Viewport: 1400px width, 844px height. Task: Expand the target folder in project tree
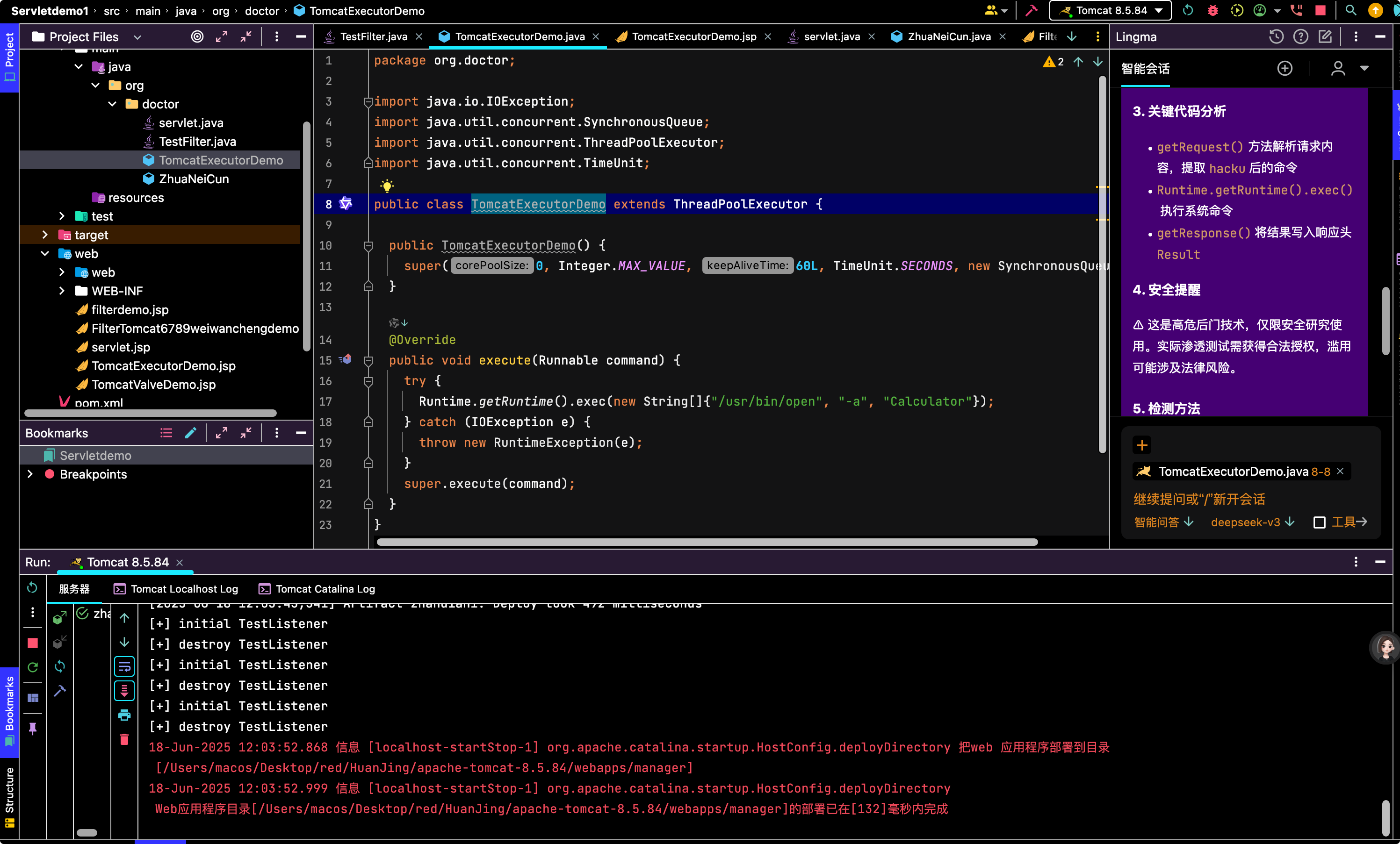45,235
